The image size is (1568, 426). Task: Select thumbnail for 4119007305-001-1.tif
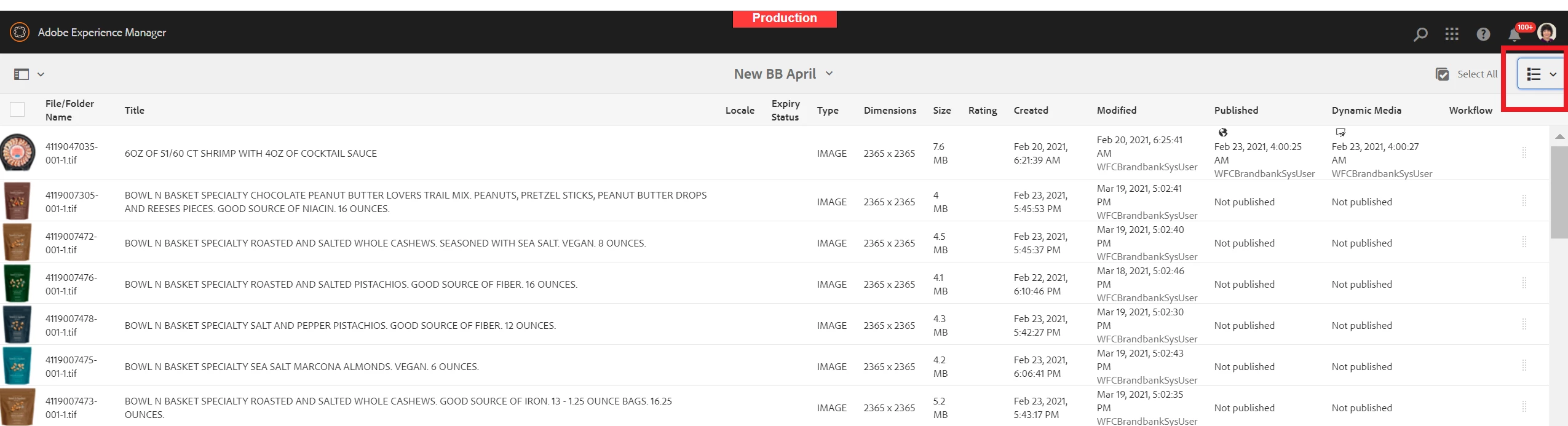pos(17,201)
